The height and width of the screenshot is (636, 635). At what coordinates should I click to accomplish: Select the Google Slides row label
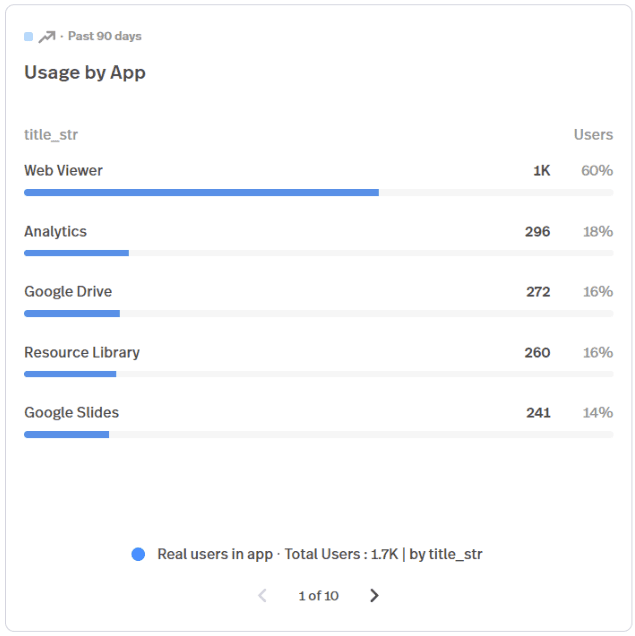(72, 412)
